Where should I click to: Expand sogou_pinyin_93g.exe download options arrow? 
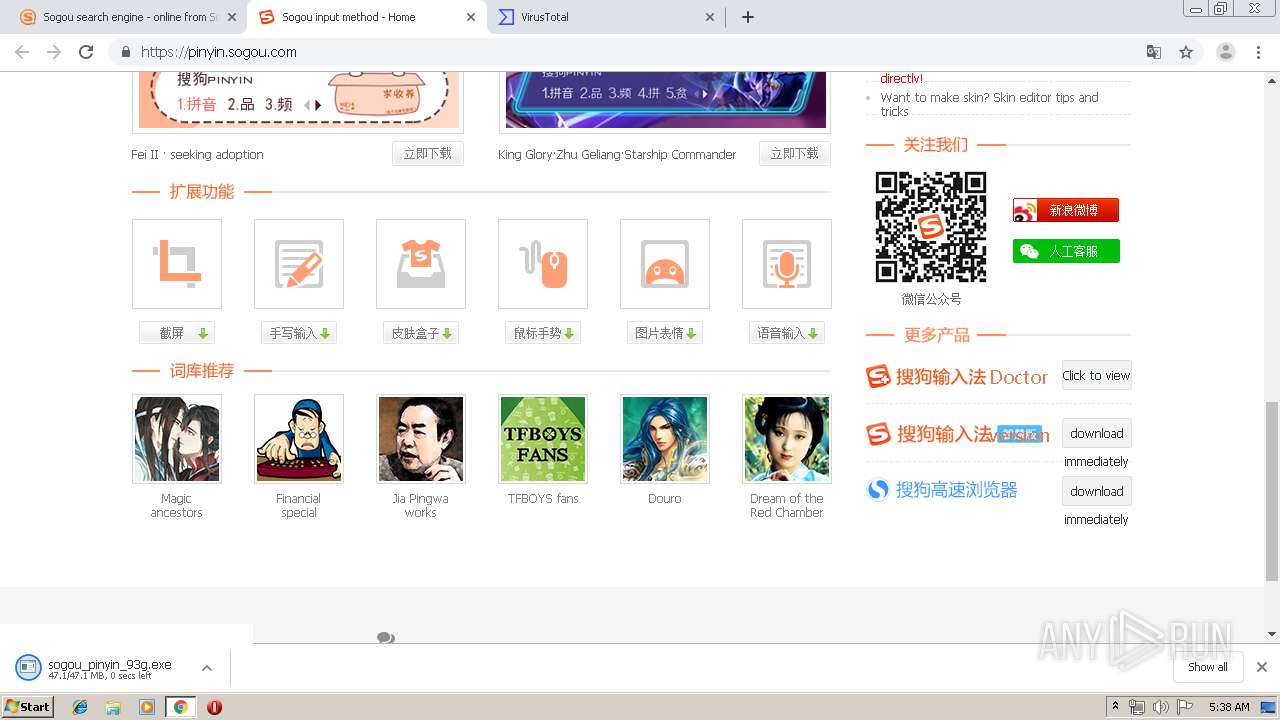[207, 668]
